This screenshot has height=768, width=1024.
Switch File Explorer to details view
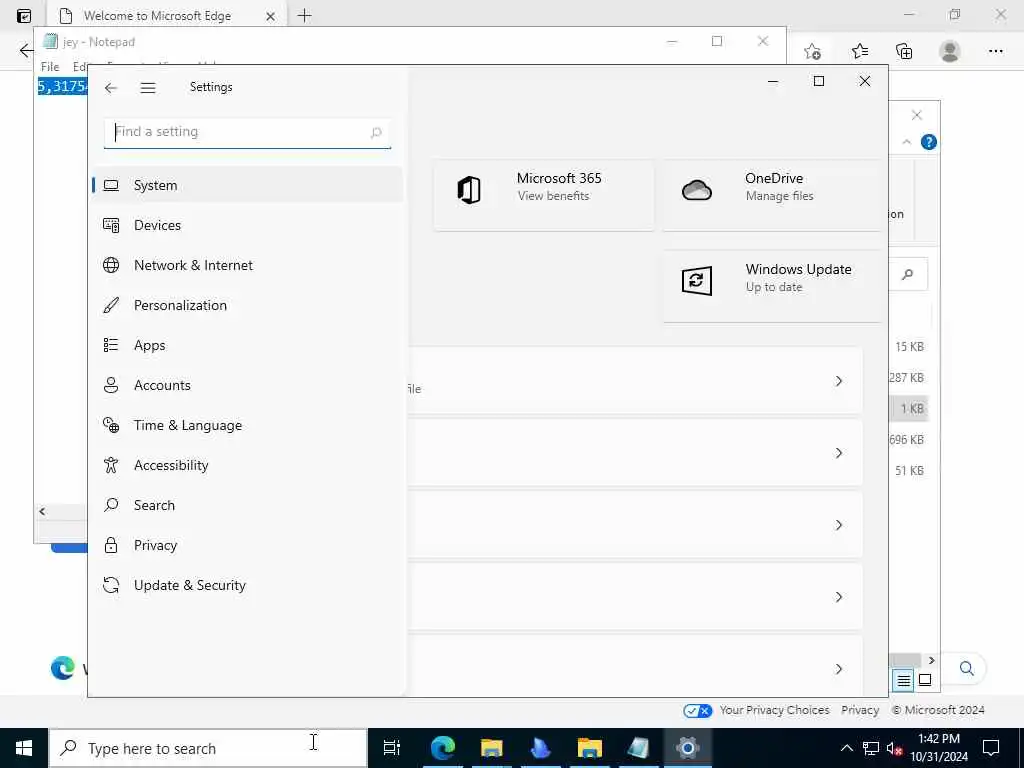tap(903, 680)
